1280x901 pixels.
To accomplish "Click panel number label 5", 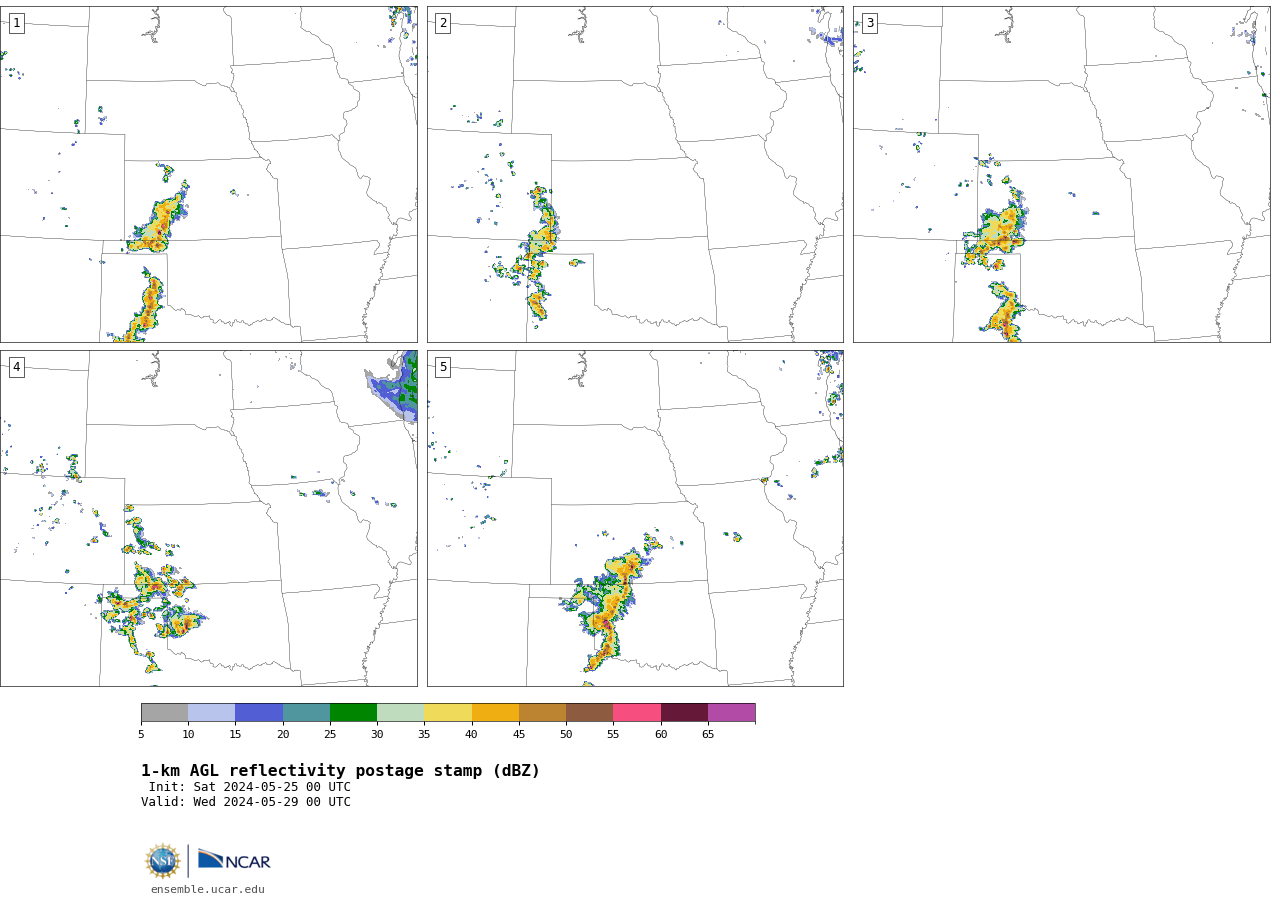I will (x=443, y=367).
